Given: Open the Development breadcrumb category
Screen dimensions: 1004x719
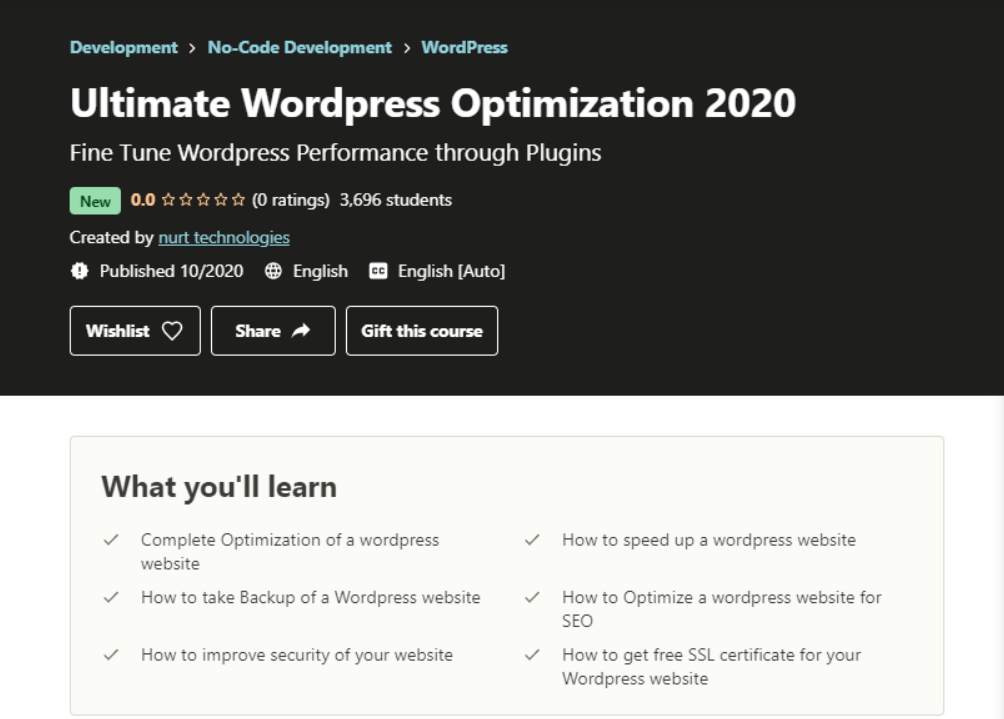Looking at the screenshot, I should (x=123, y=47).
